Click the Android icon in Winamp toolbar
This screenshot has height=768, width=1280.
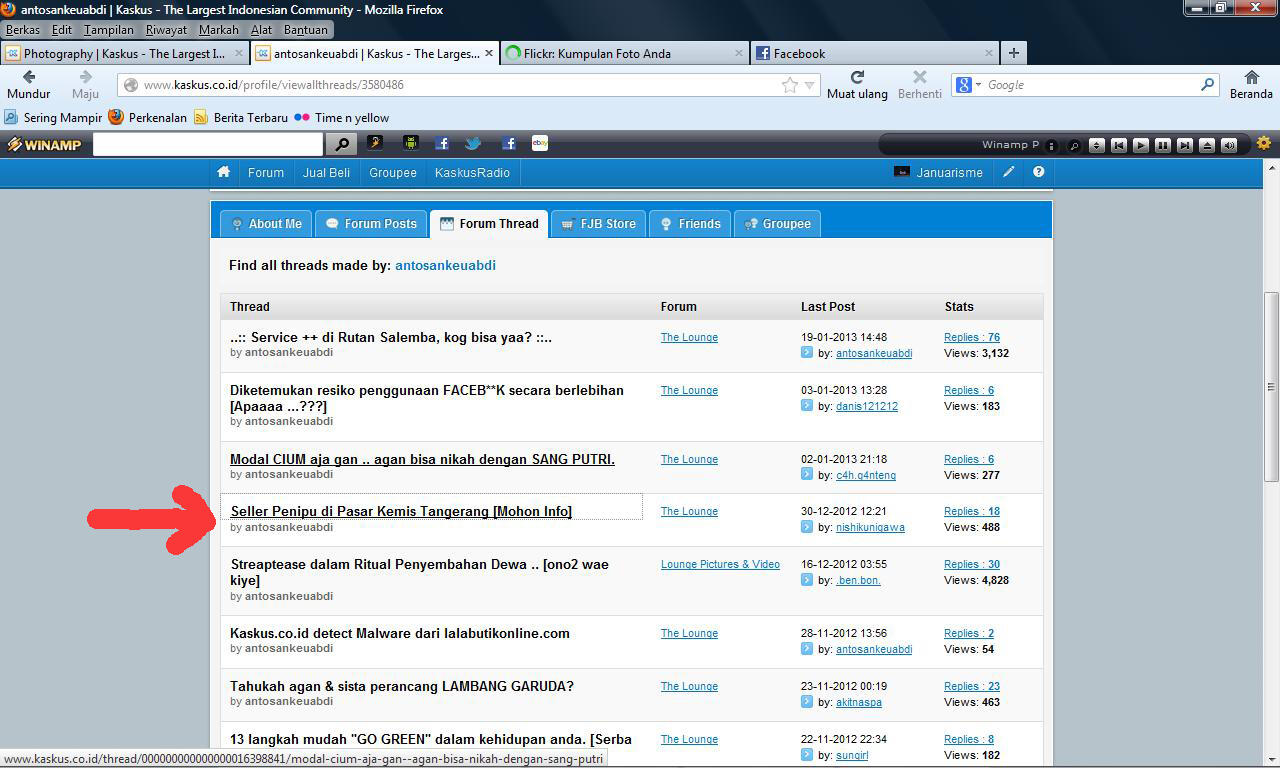[x=410, y=144]
